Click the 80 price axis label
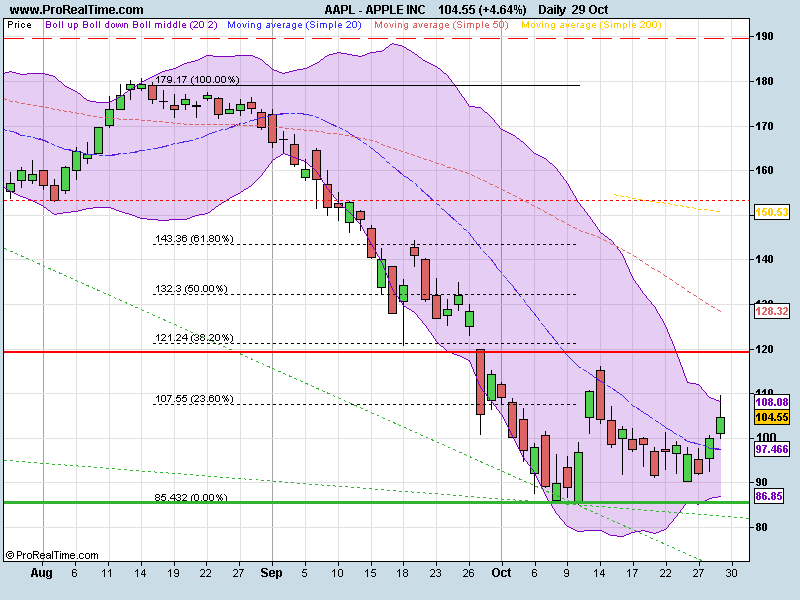Image resolution: width=800 pixels, height=600 pixels. point(762,527)
